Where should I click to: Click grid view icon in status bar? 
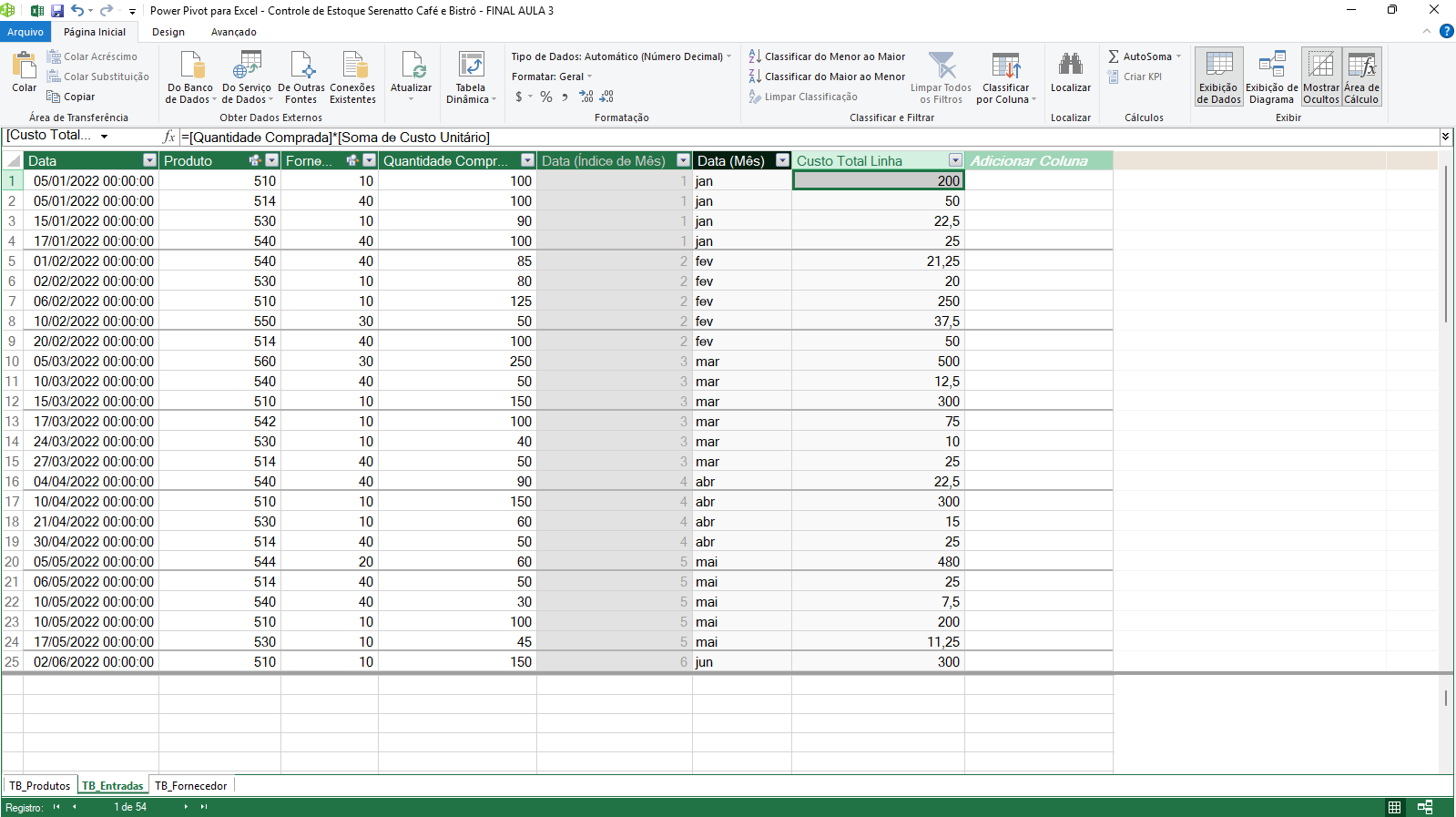click(x=1394, y=807)
